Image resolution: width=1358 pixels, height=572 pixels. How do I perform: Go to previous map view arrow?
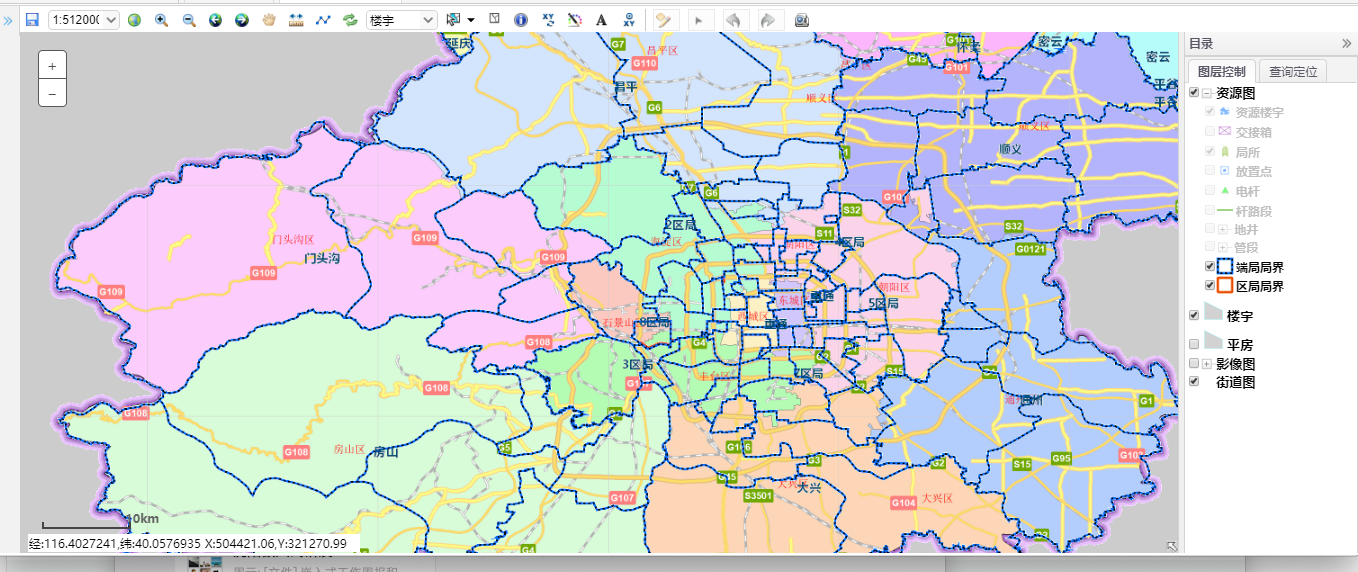pos(215,20)
